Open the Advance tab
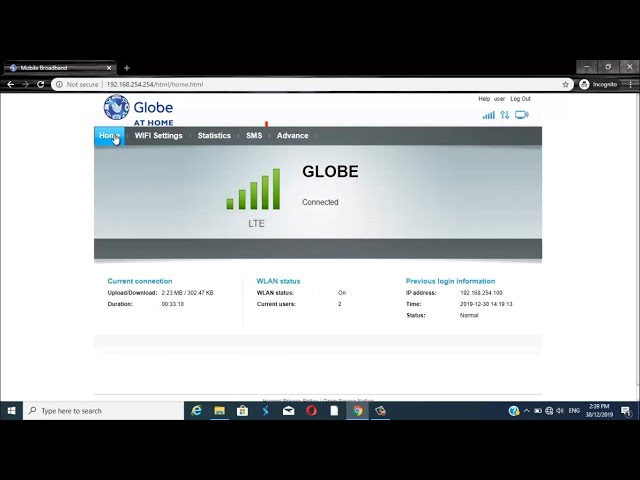The height and width of the screenshot is (480, 640). pos(292,136)
